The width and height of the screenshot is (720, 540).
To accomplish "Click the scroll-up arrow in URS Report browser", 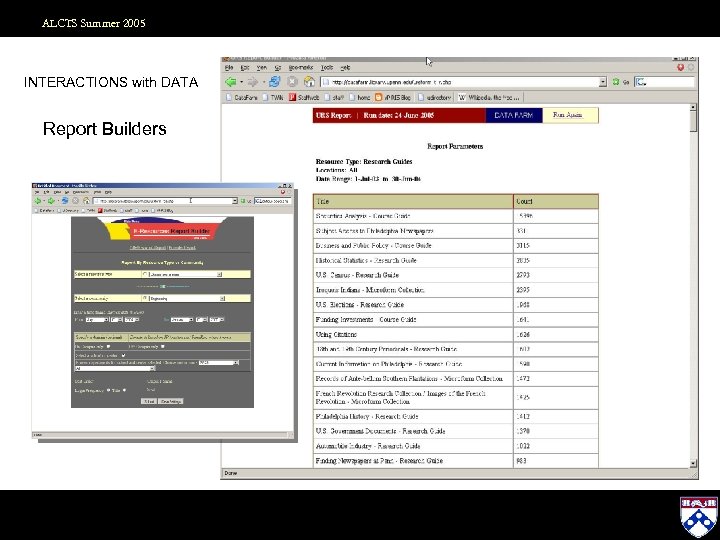I will (x=693, y=107).
